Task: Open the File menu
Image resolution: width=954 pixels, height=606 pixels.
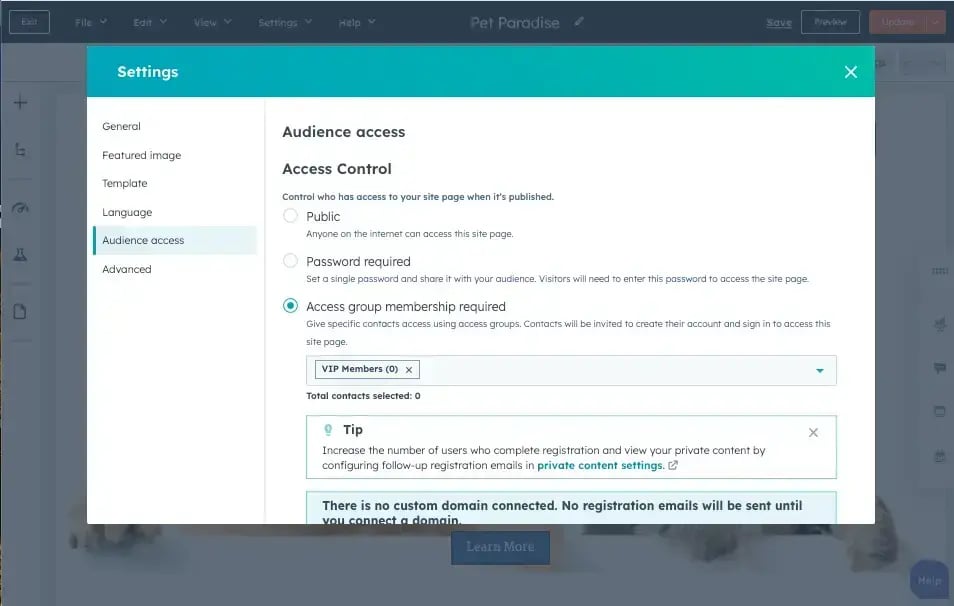Action: [91, 23]
